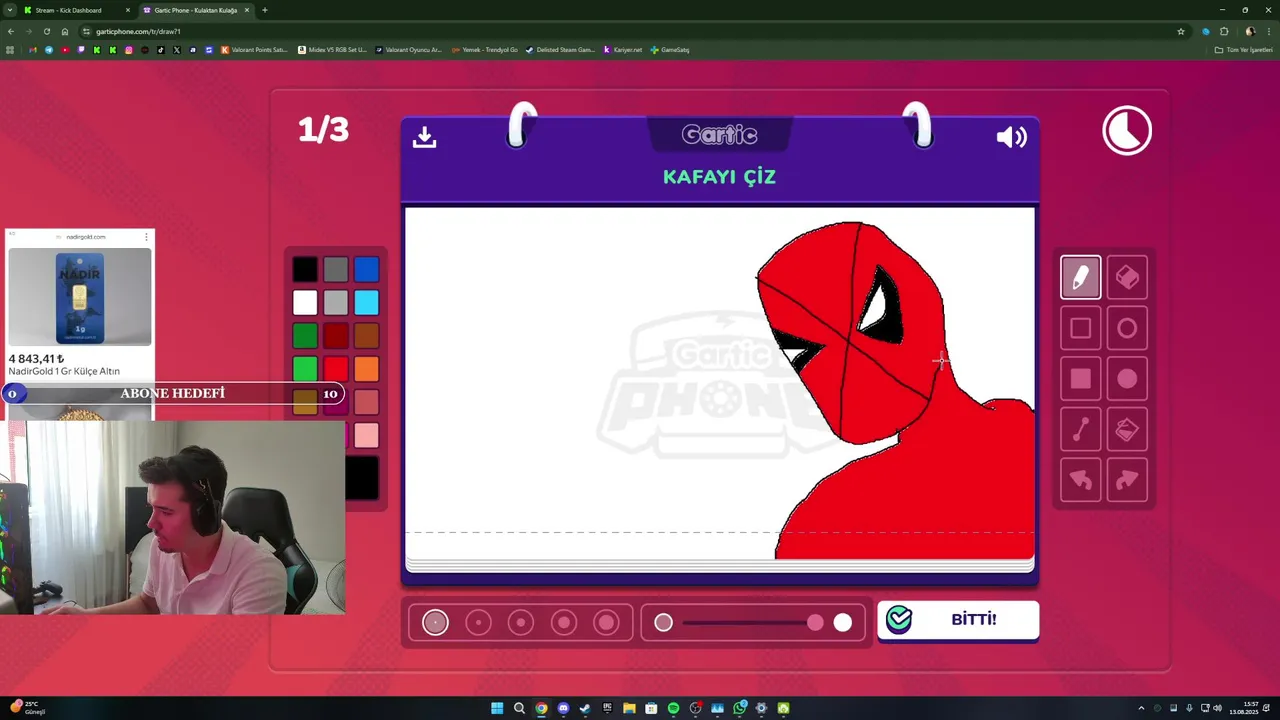Select the filled circle tool
Viewport: 1280px width, 720px height.
pyautogui.click(x=1127, y=379)
